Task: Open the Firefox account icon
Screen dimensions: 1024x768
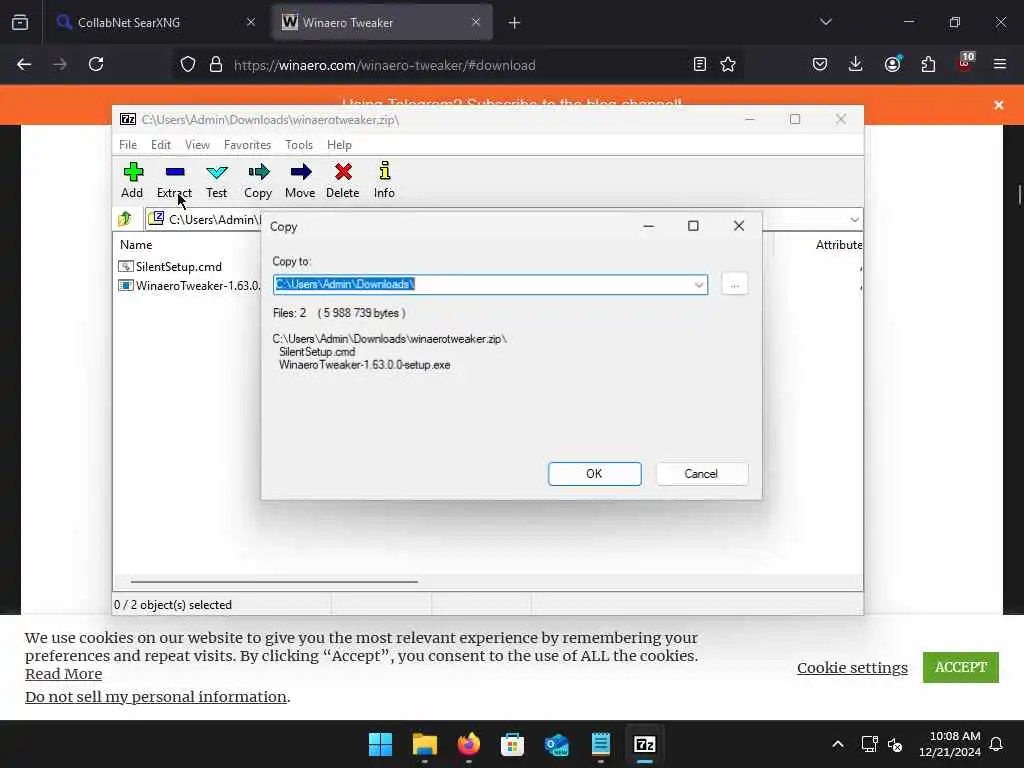Action: [892, 65]
